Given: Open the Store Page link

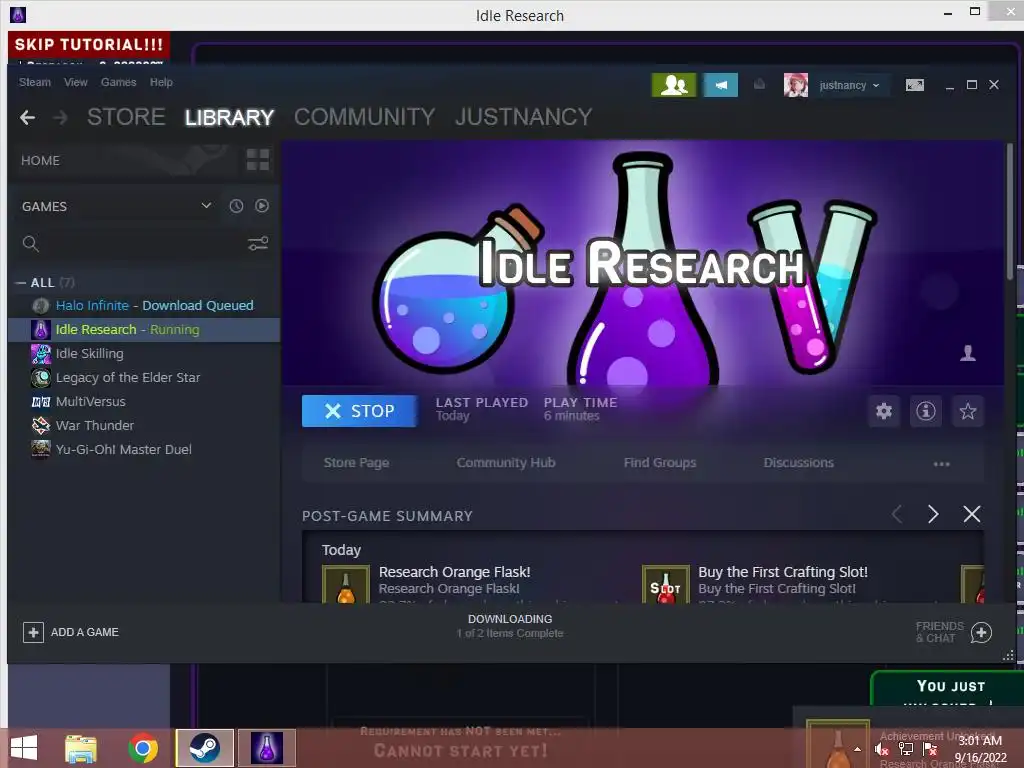Looking at the screenshot, I should [x=357, y=463].
